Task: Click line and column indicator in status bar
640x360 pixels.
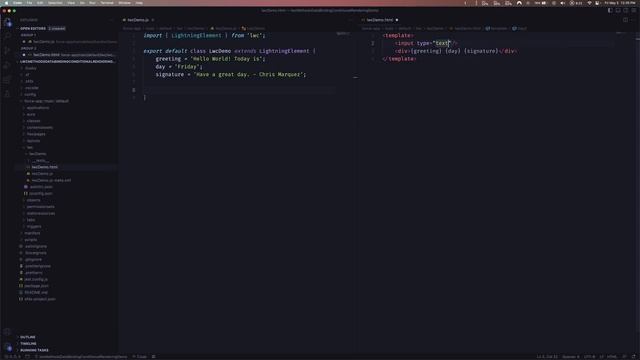Action: [x=547, y=357]
